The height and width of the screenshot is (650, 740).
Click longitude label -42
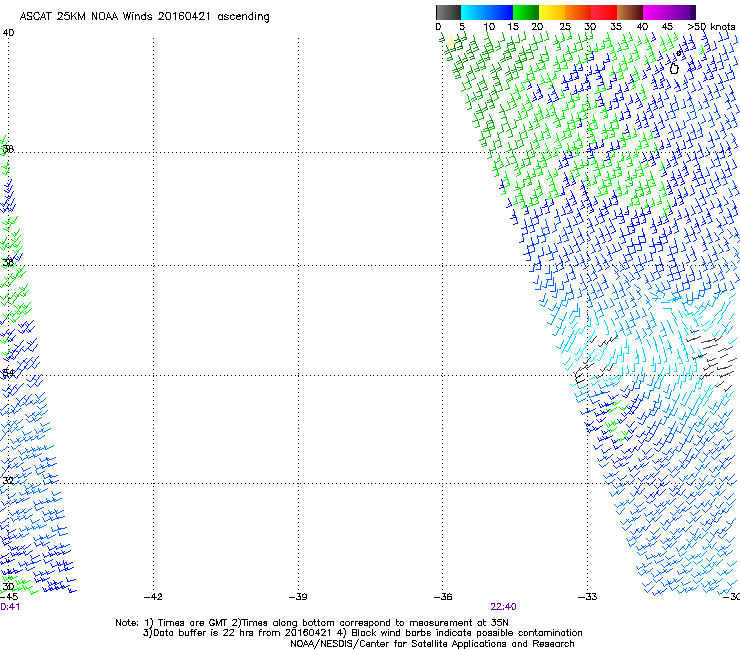pyautogui.click(x=153, y=597)
